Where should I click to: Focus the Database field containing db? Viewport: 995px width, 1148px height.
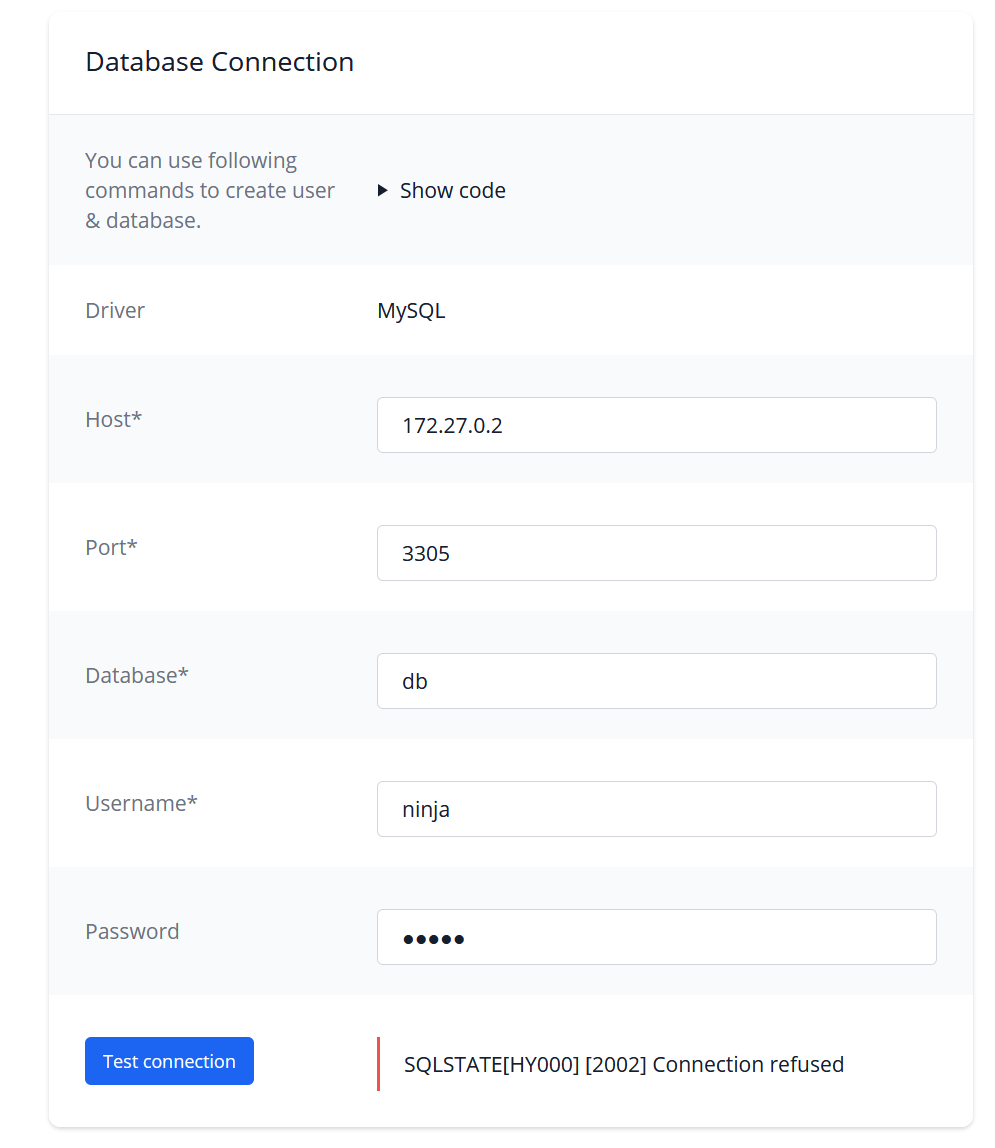tap(656, 681)
